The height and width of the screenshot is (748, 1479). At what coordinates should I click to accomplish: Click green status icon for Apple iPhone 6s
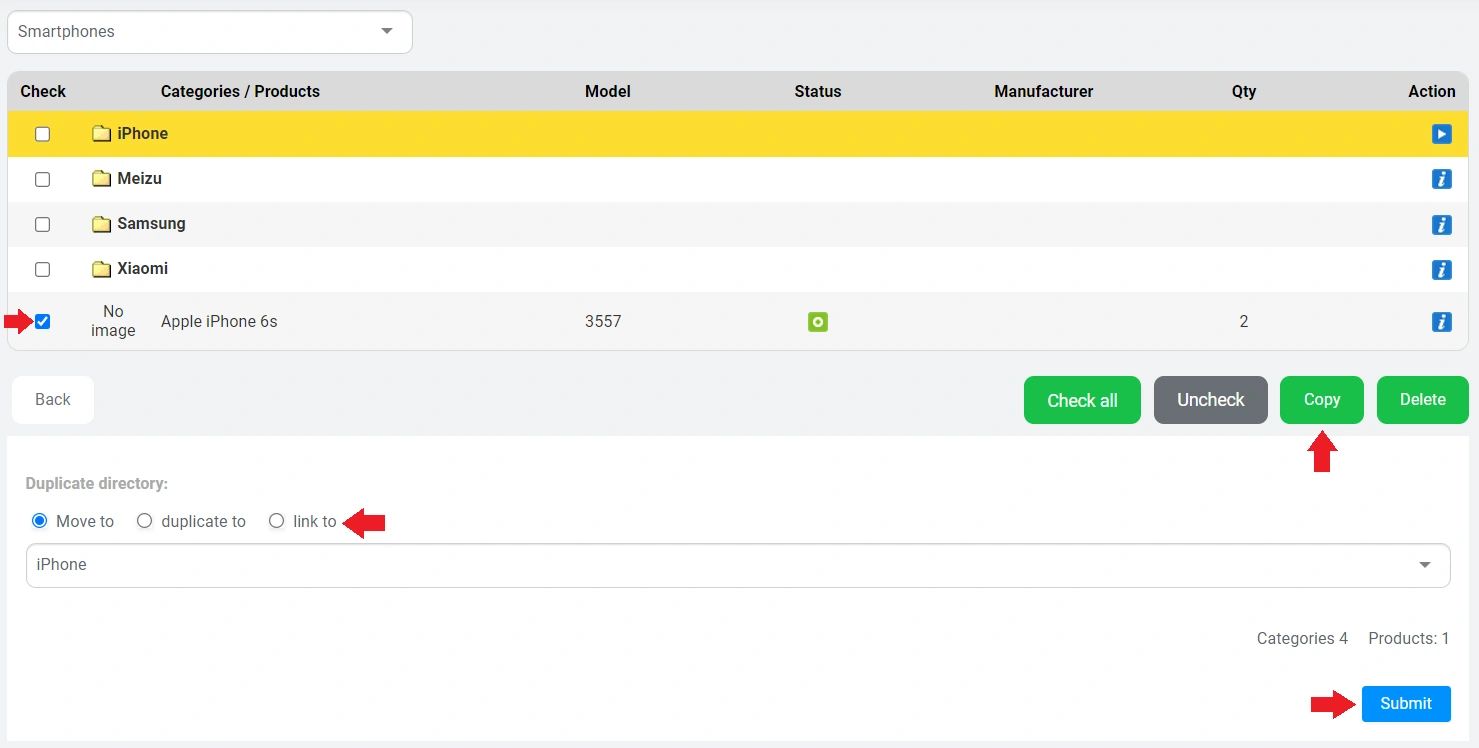tap(818, 322)
